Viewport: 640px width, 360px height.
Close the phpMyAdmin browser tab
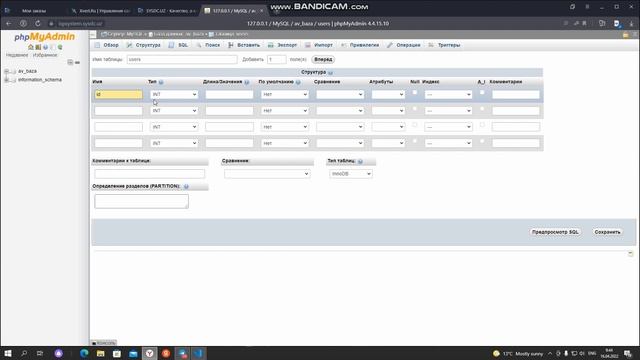[262, 11]
